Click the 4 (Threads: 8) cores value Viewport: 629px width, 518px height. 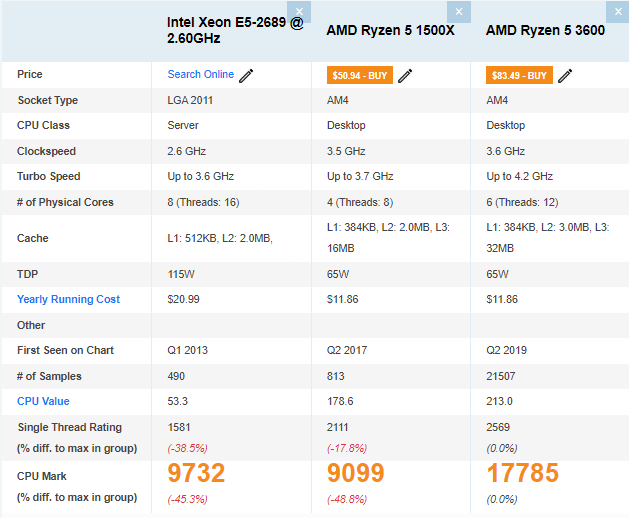360,202
